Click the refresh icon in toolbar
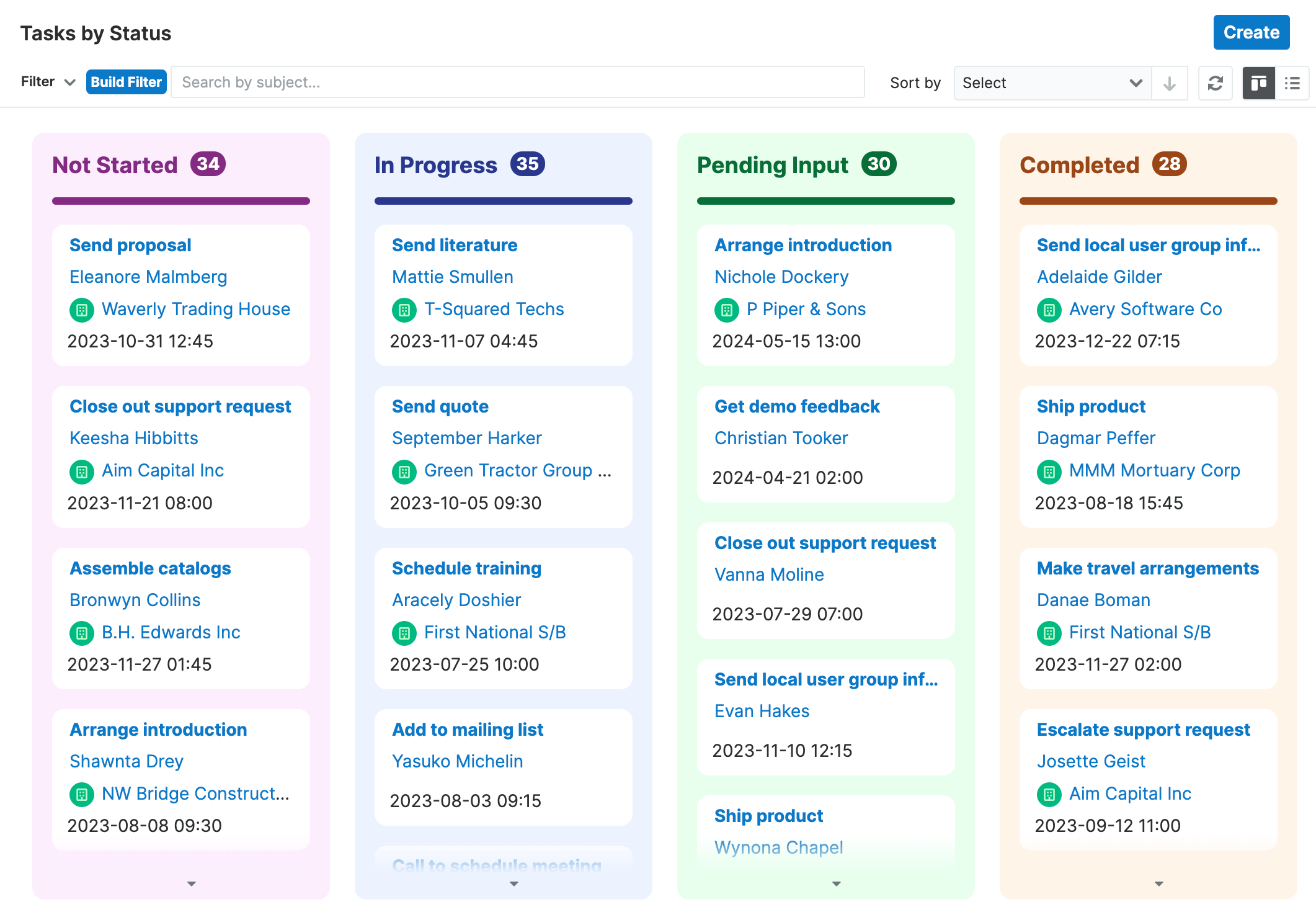1316x907 pixels. pyautogui.click(x=1215, y=83)
